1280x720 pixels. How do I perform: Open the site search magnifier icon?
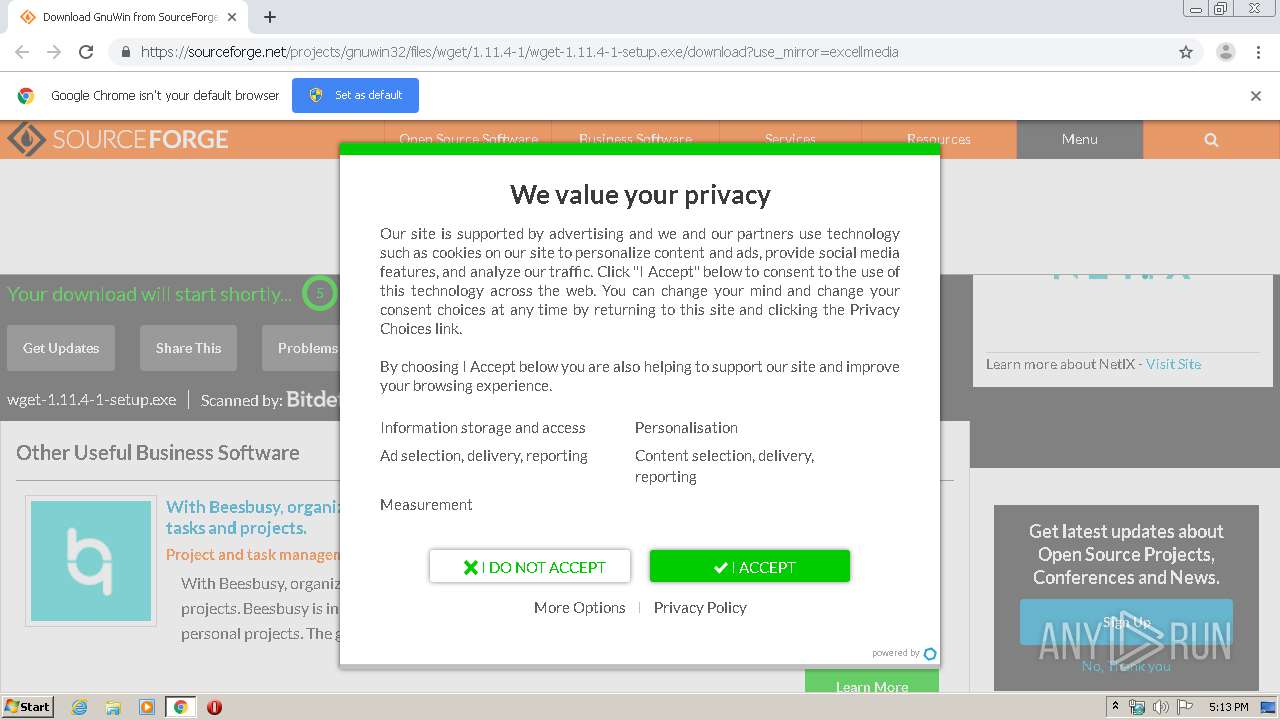tap(1211, 140)
